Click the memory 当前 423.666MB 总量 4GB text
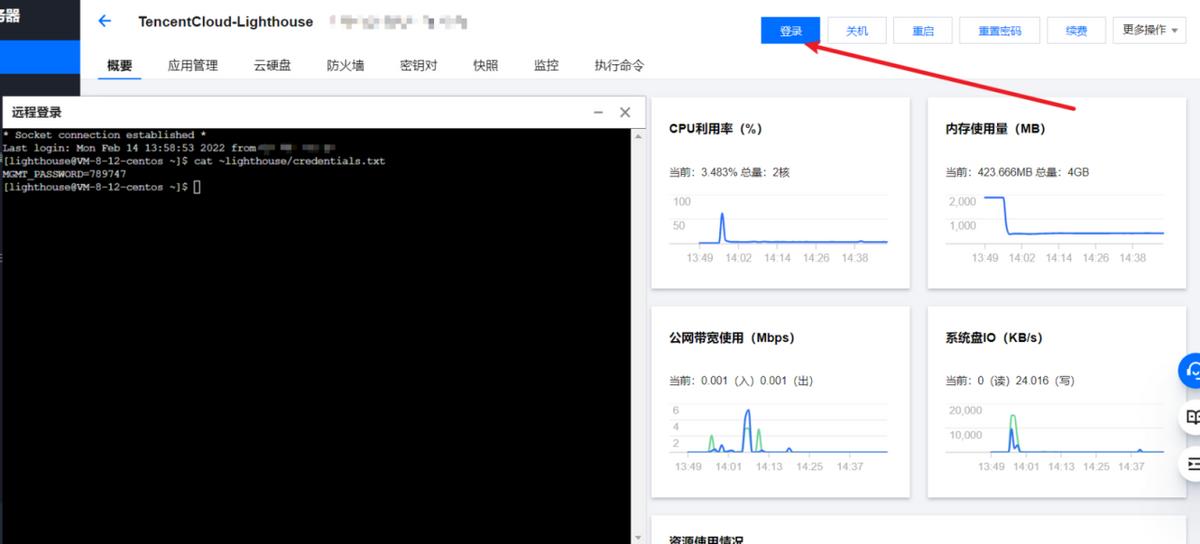The height and width of the screenshot is (544, 1200). (1017, 172)
